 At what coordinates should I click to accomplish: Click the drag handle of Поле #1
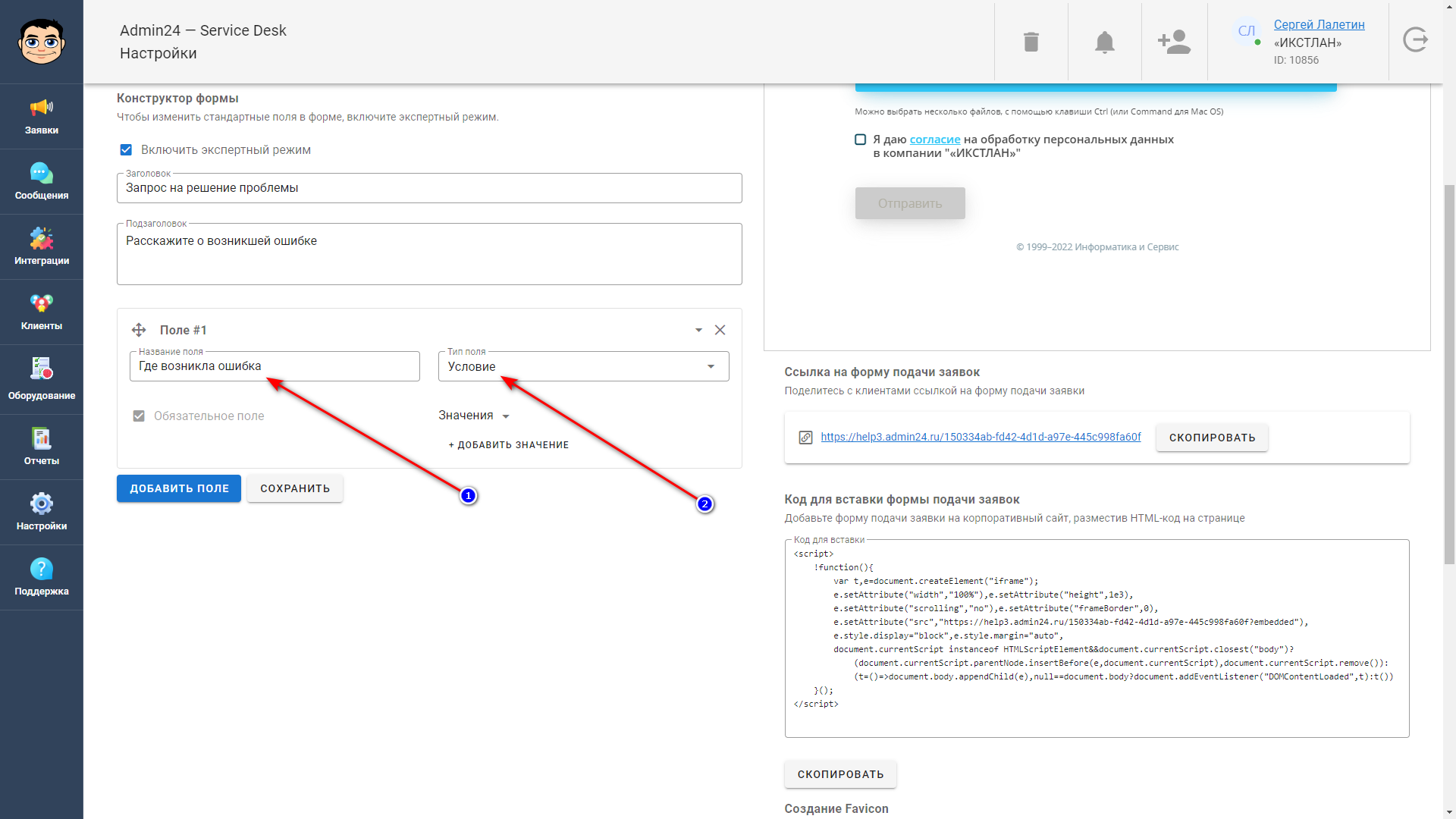(139, 330)
